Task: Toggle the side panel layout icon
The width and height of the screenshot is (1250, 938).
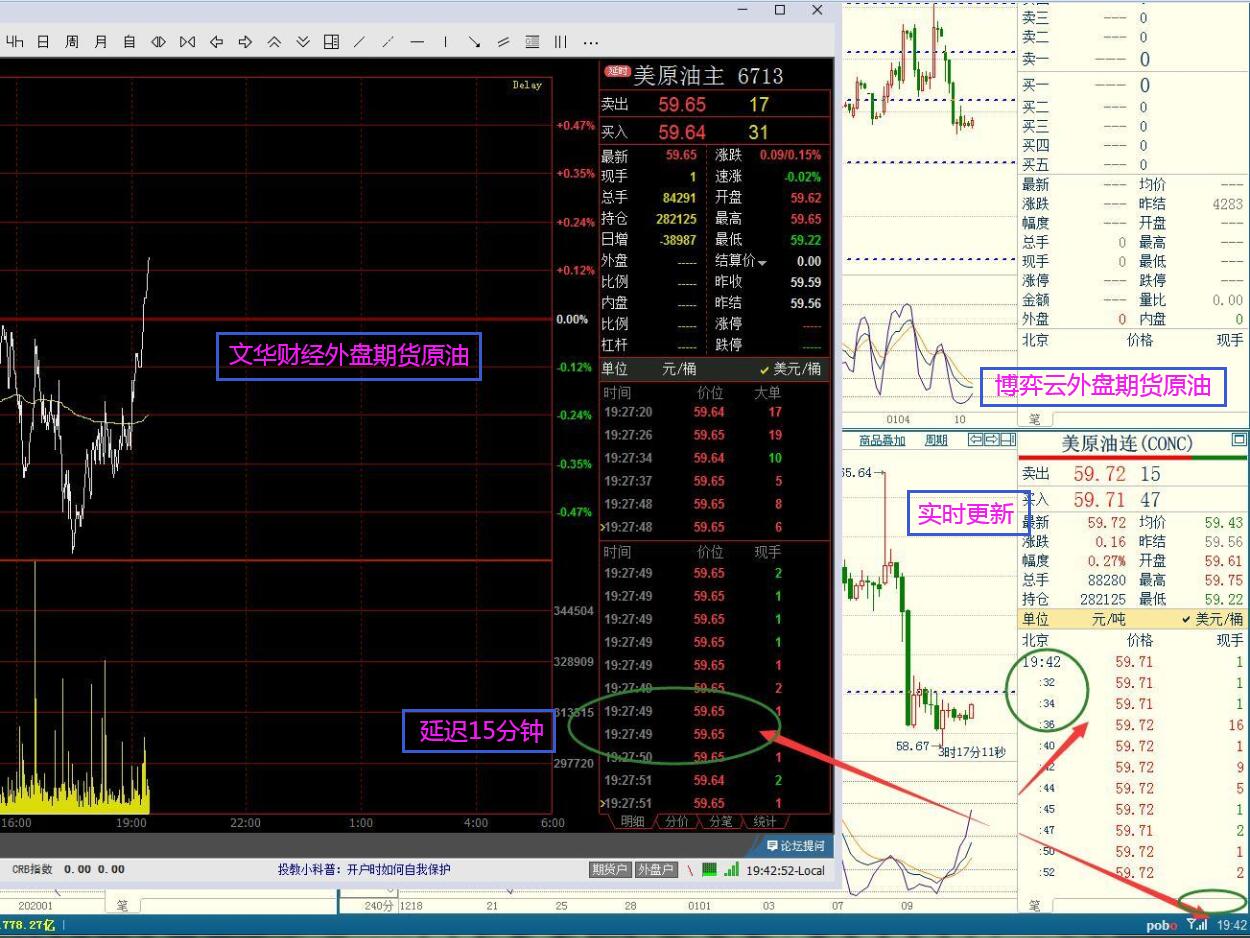Action: point(331,42)
